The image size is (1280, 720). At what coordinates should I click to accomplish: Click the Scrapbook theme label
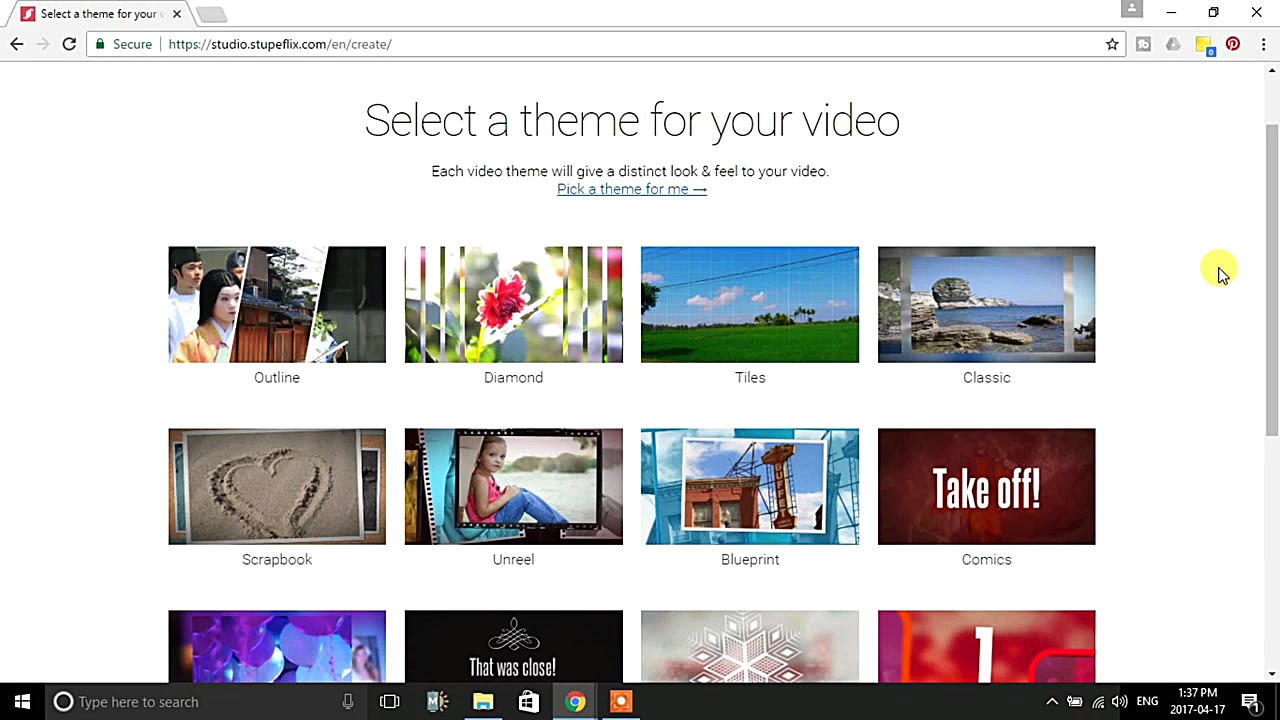pyautogui.click(x=277, y=560)
